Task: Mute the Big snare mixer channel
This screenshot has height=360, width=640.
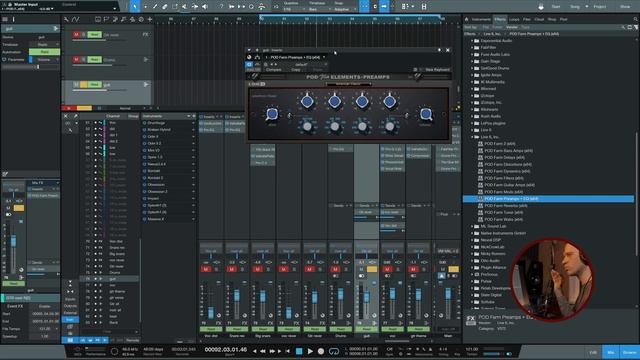Action: pos(258,269)
